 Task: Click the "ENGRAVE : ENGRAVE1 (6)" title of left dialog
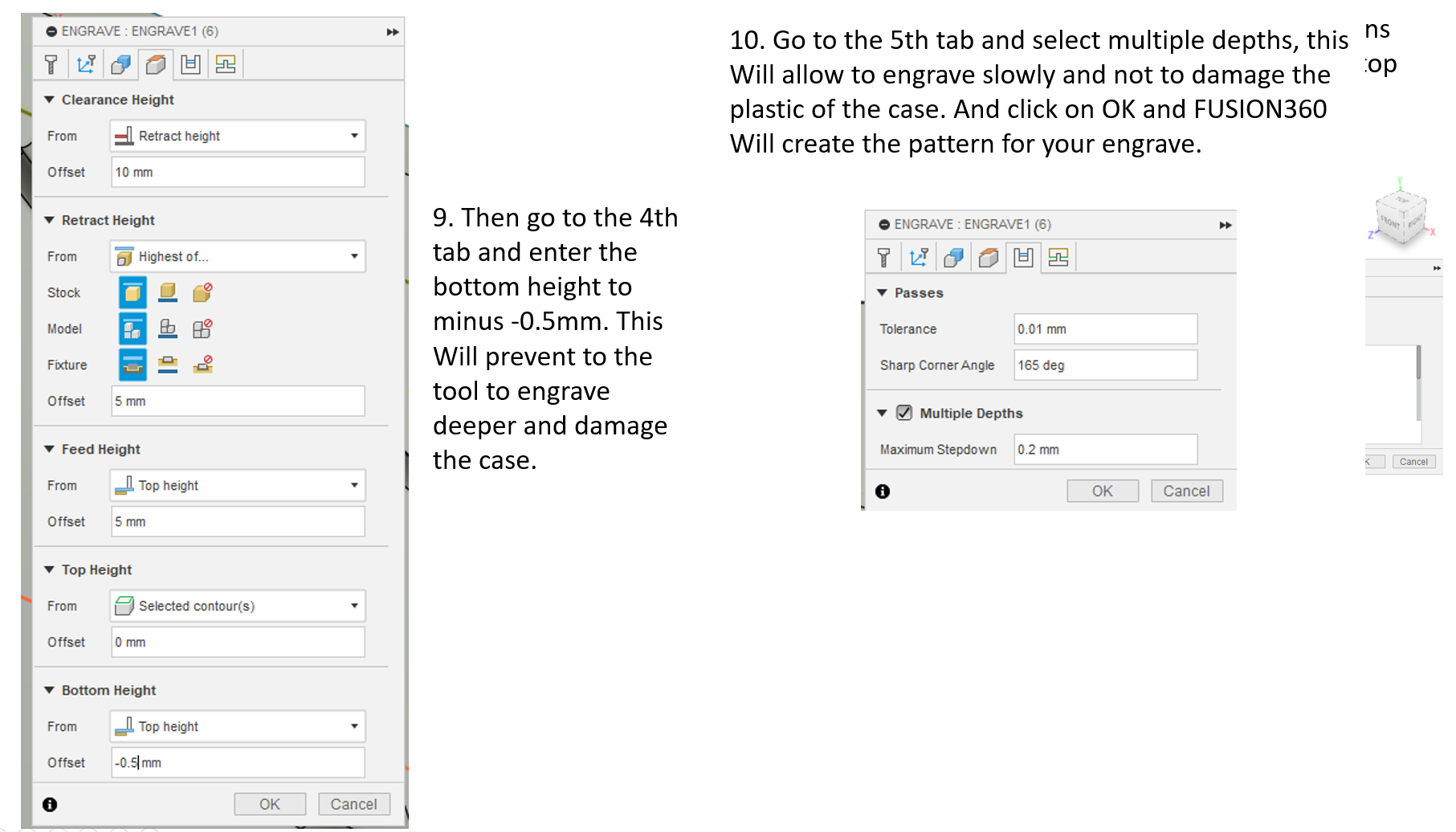click(x=140, y=31)
